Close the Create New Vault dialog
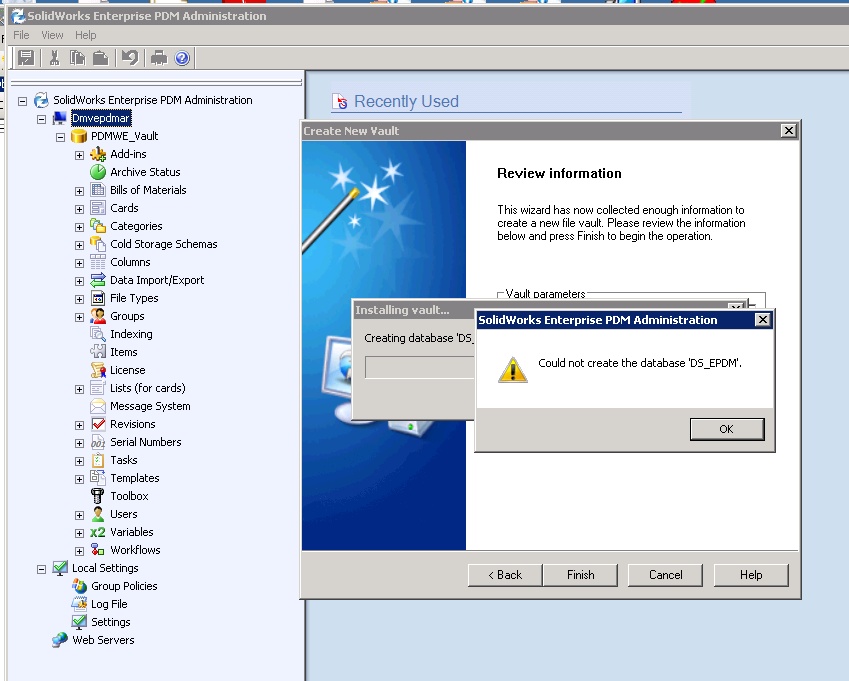849x681 pixels. click(789, 130)
